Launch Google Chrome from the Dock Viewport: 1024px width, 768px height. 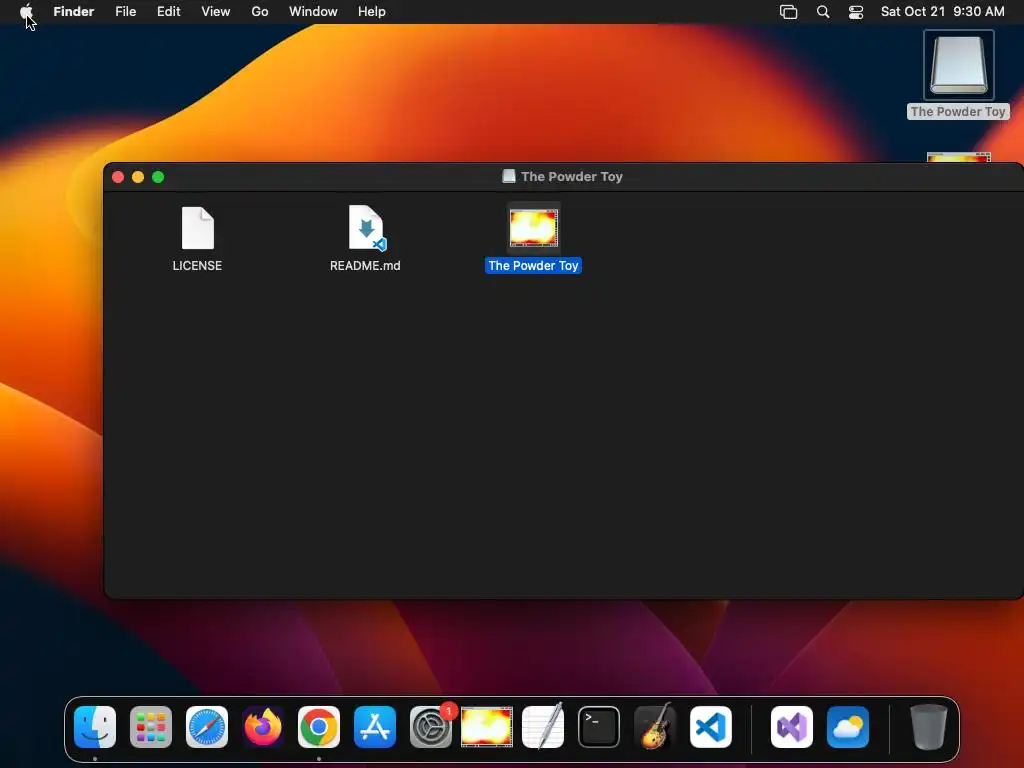tap(319, 727)
